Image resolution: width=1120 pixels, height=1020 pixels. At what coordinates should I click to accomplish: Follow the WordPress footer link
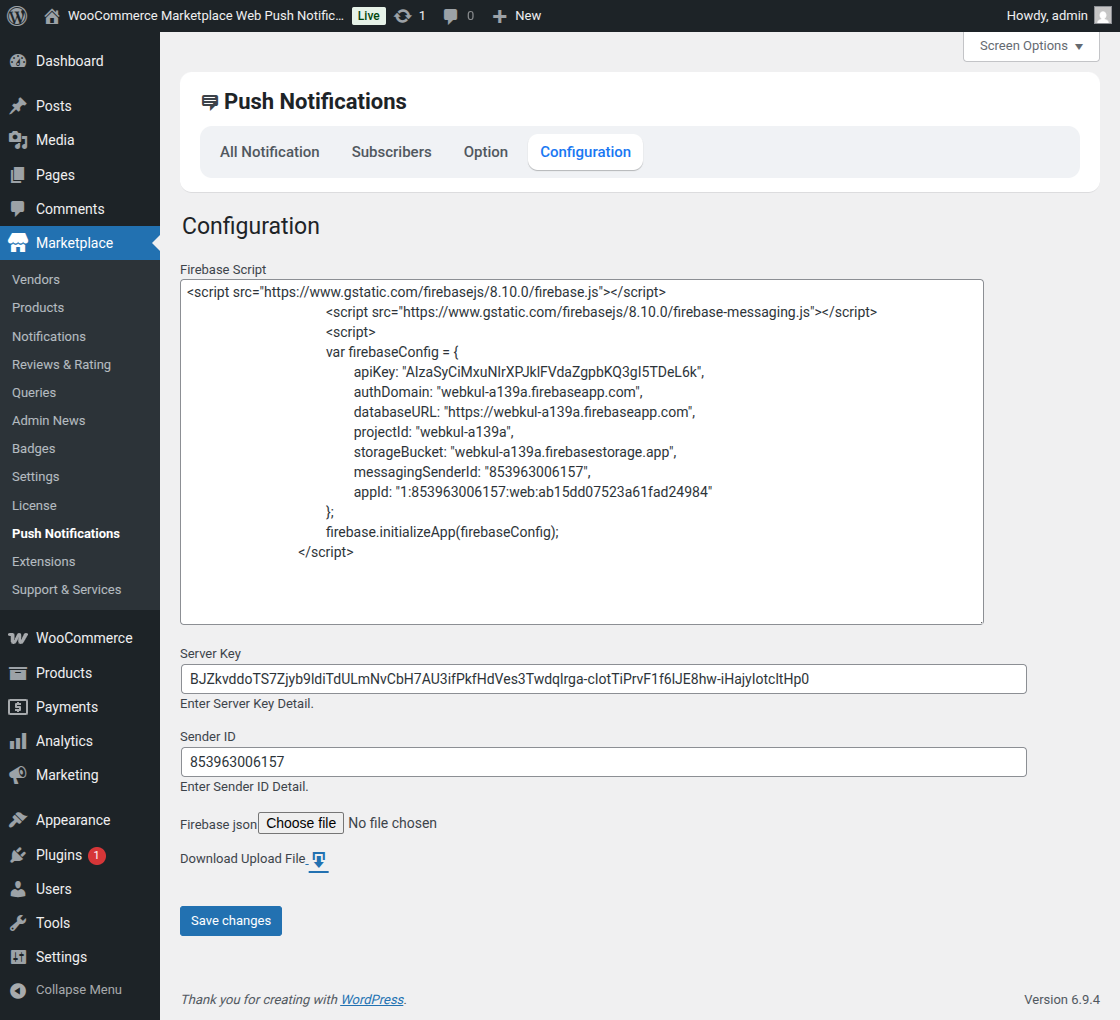click(372, 1000)
